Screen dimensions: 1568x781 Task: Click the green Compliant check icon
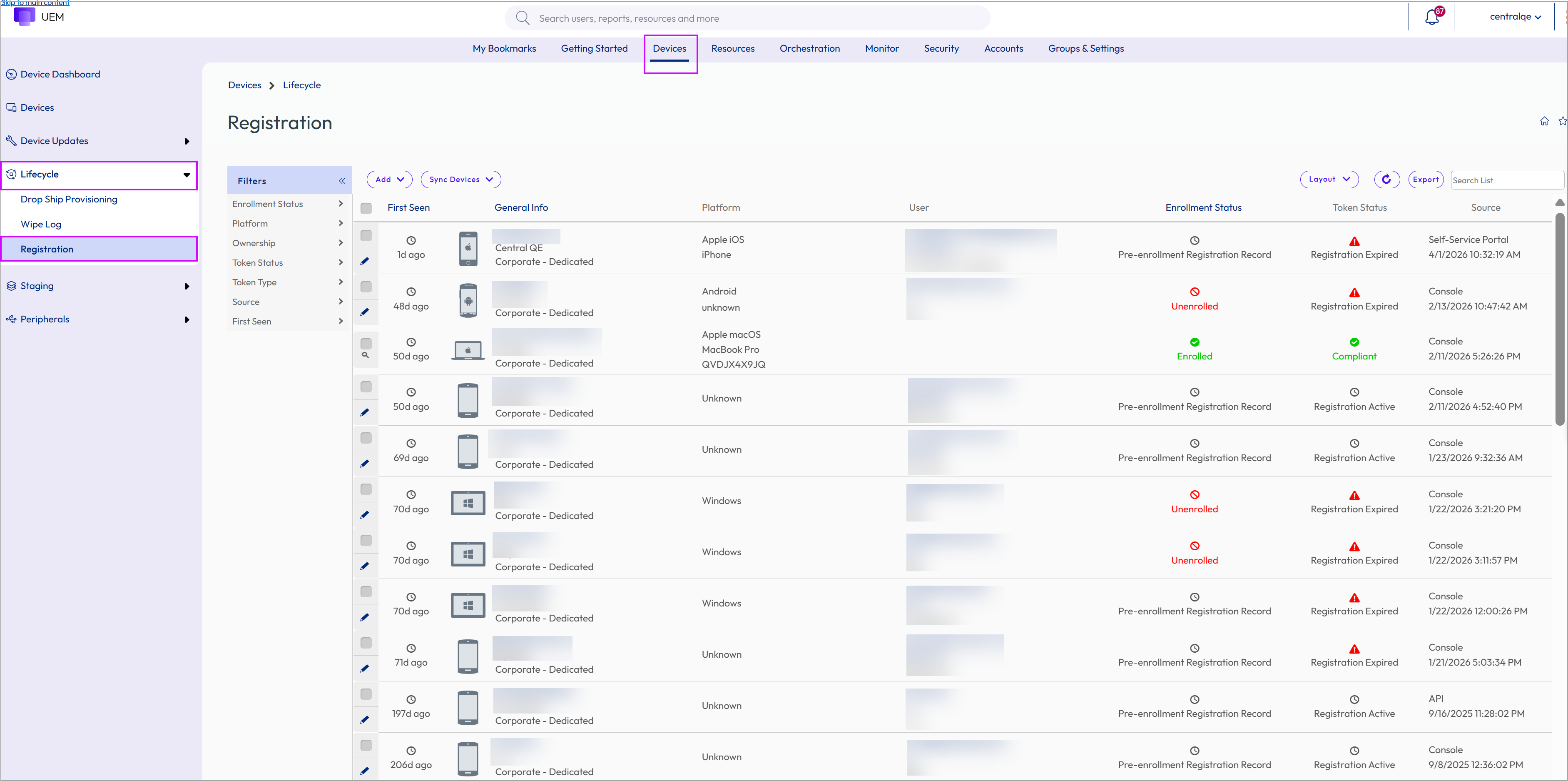coord(1354,342)
